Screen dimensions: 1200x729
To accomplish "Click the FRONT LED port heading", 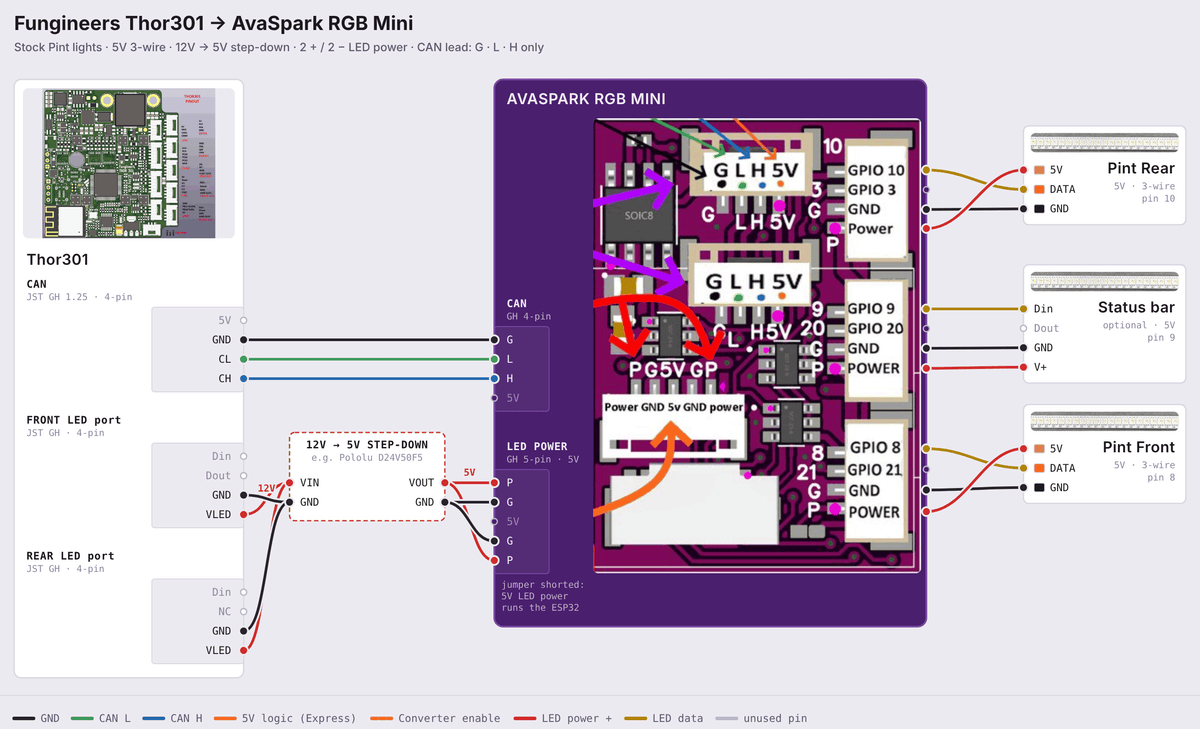I will tap(70, 420).
